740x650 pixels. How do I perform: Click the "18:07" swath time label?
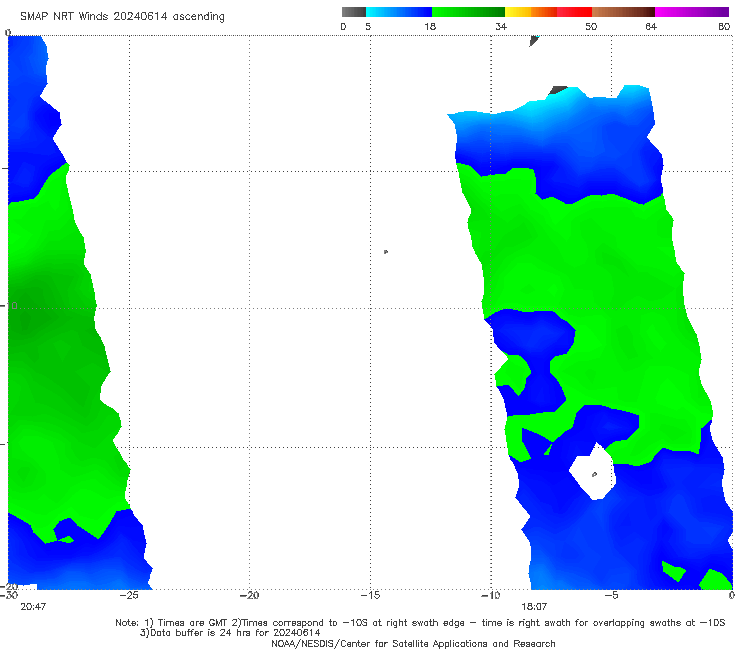[x=534, y=607]
